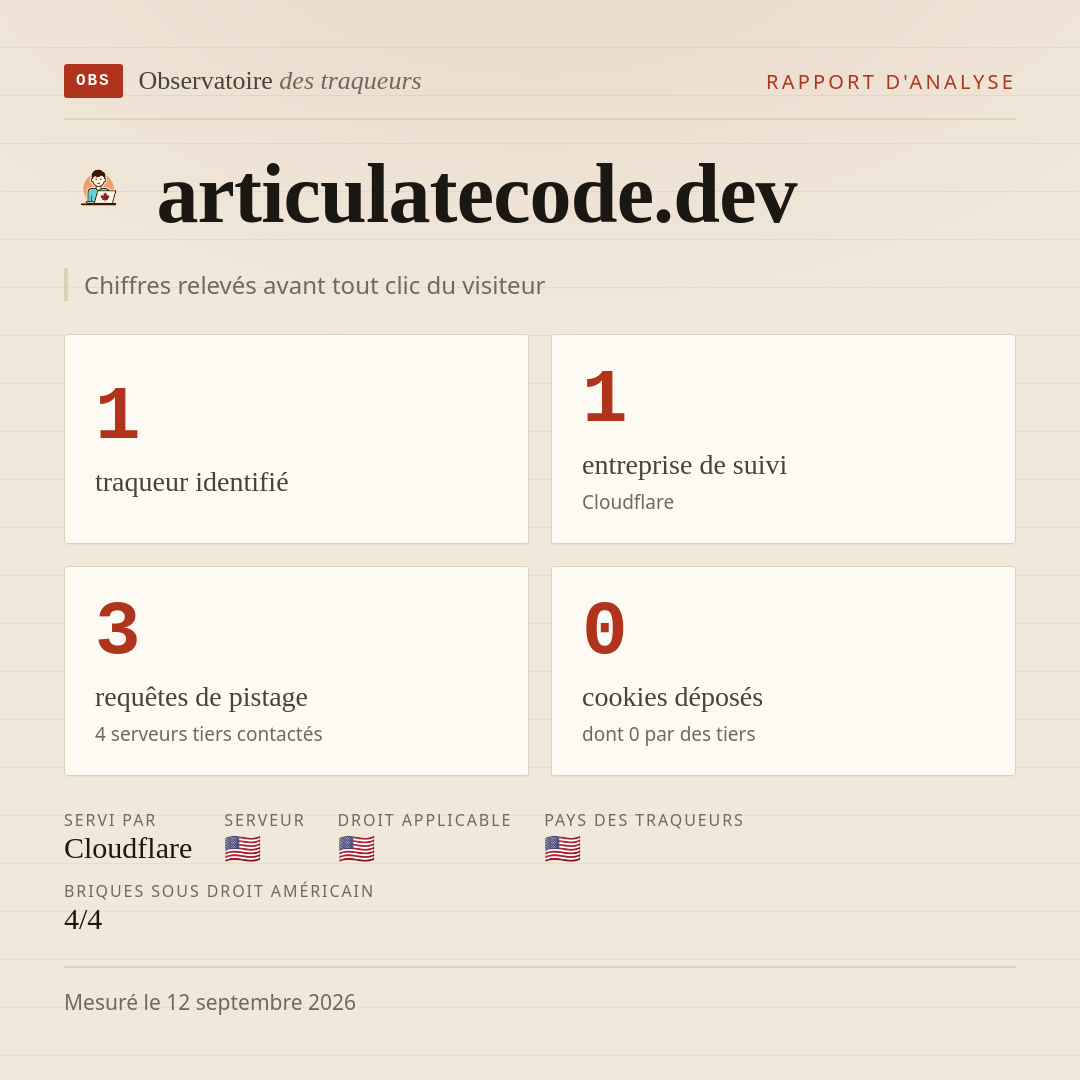This screenshot has width=1080, height=1080.
Task: Click 'dont 0 par des tiers' text
Action: pos(669,734)
